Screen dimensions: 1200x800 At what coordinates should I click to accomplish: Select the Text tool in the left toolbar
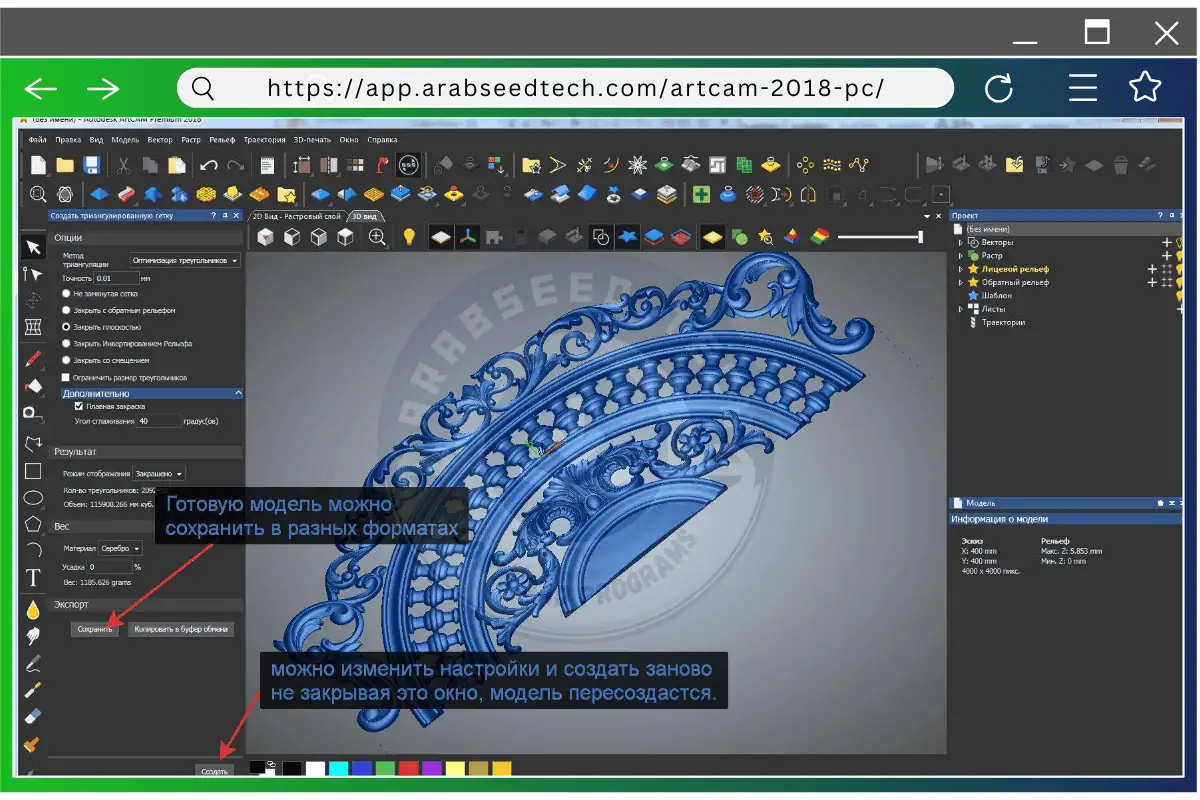pos(33,578)
